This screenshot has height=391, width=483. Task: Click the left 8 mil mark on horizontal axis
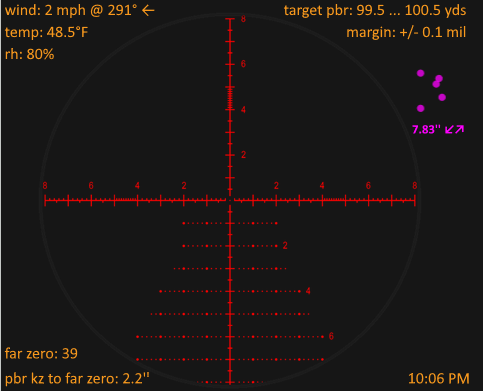(x=45, y=186)
